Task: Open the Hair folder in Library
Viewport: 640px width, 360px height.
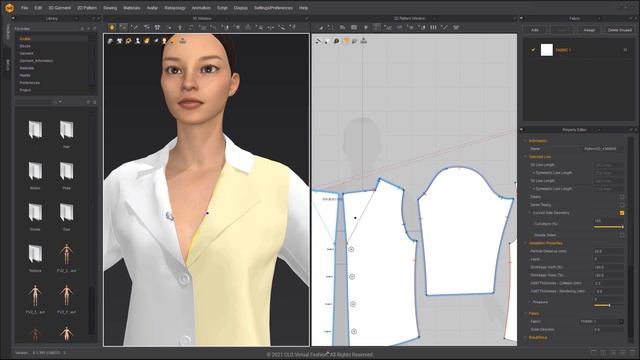Action: click(66, 133)
